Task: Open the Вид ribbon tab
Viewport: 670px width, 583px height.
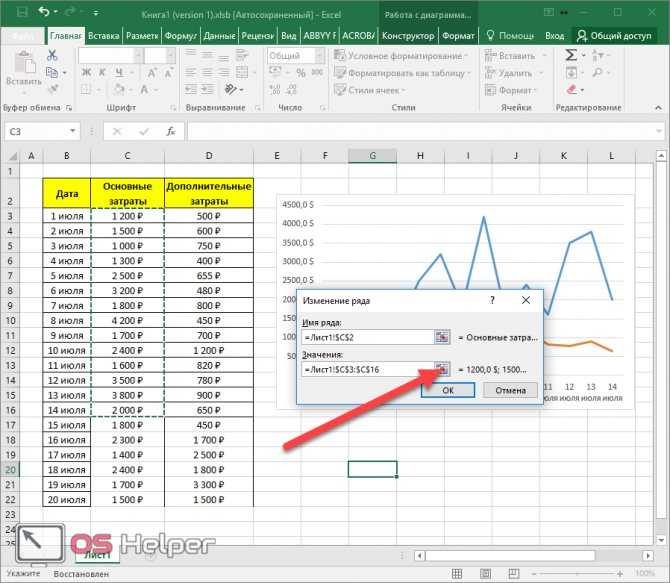Action: tap(288, 35)
